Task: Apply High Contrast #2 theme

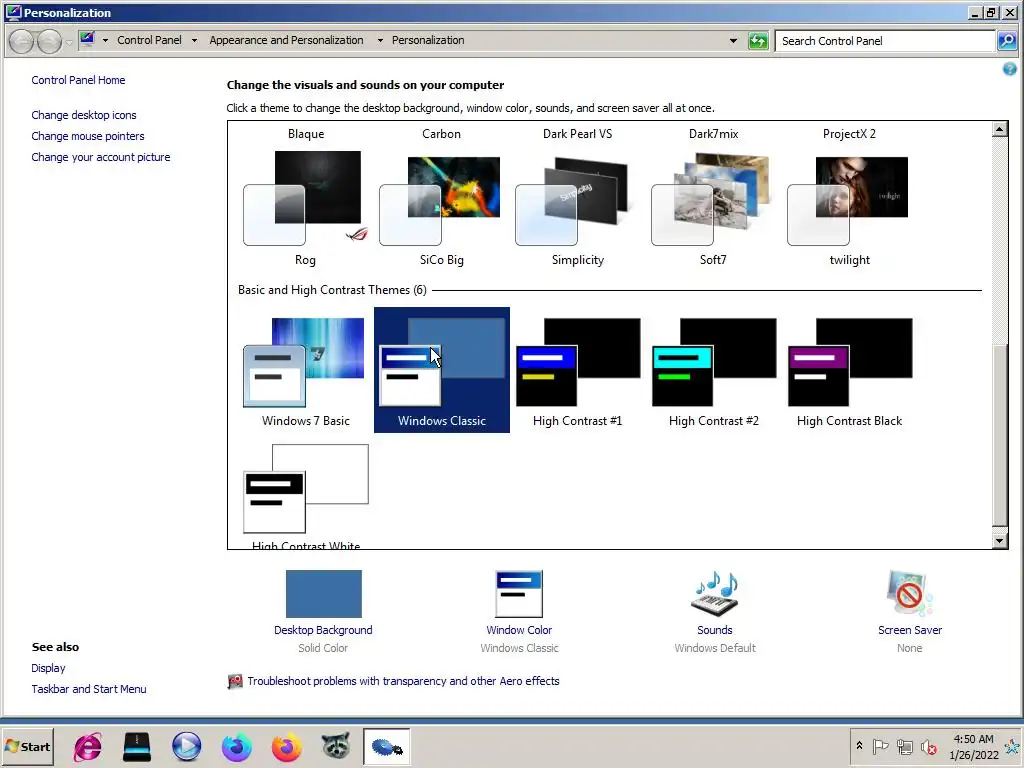Action: pyautogui.click(x=713, y=370)
